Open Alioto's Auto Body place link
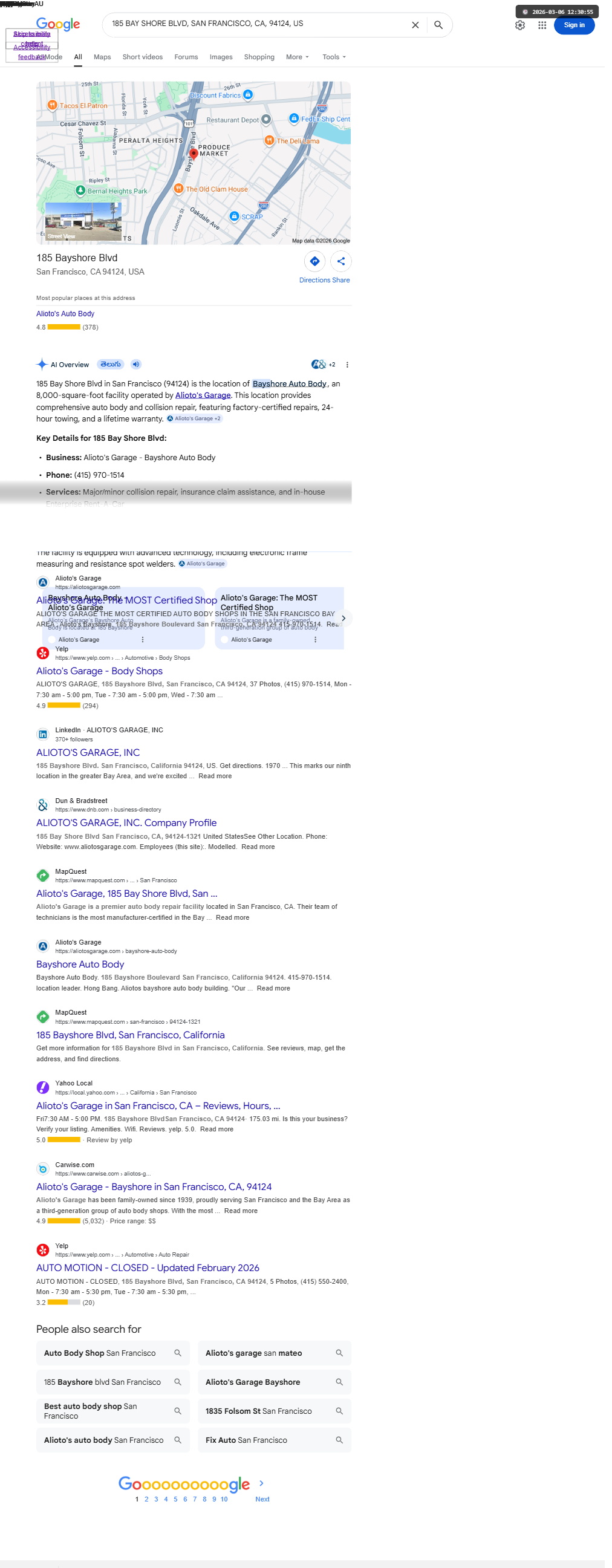 65,314
